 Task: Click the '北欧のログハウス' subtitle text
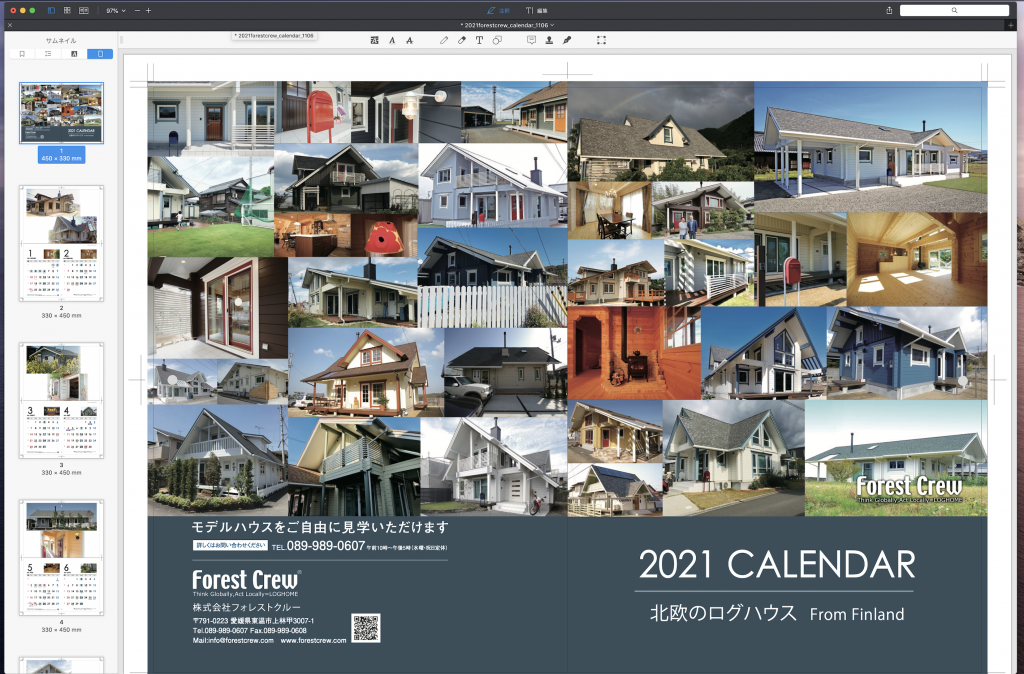coord(724,613)
